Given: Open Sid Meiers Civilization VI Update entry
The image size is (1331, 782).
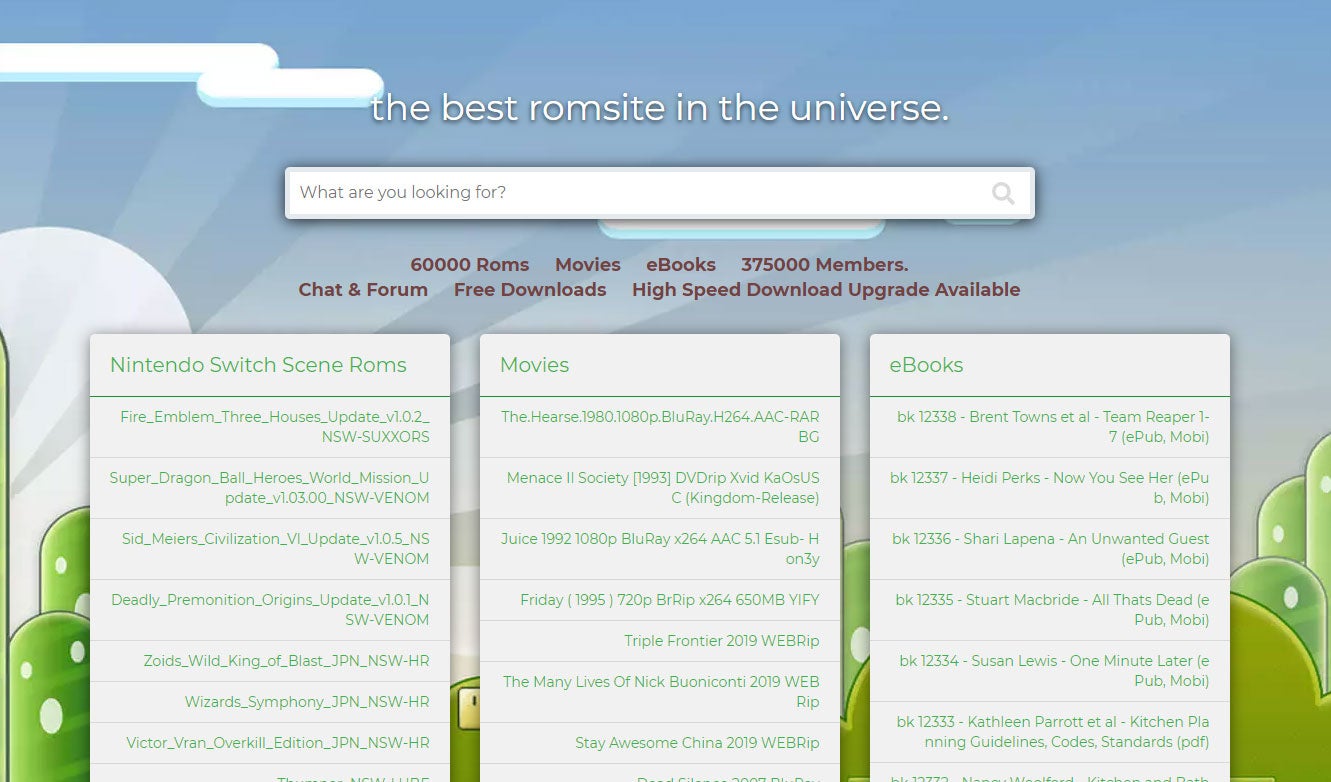Looking at the screenshot, I should click(275, 549).
